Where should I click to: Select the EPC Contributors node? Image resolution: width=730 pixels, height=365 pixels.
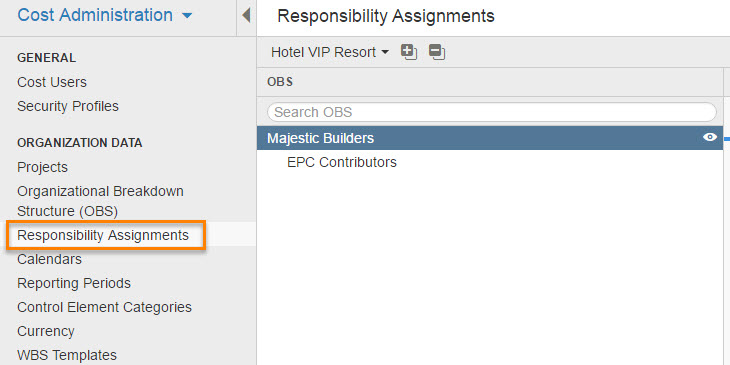coord(342,162)
